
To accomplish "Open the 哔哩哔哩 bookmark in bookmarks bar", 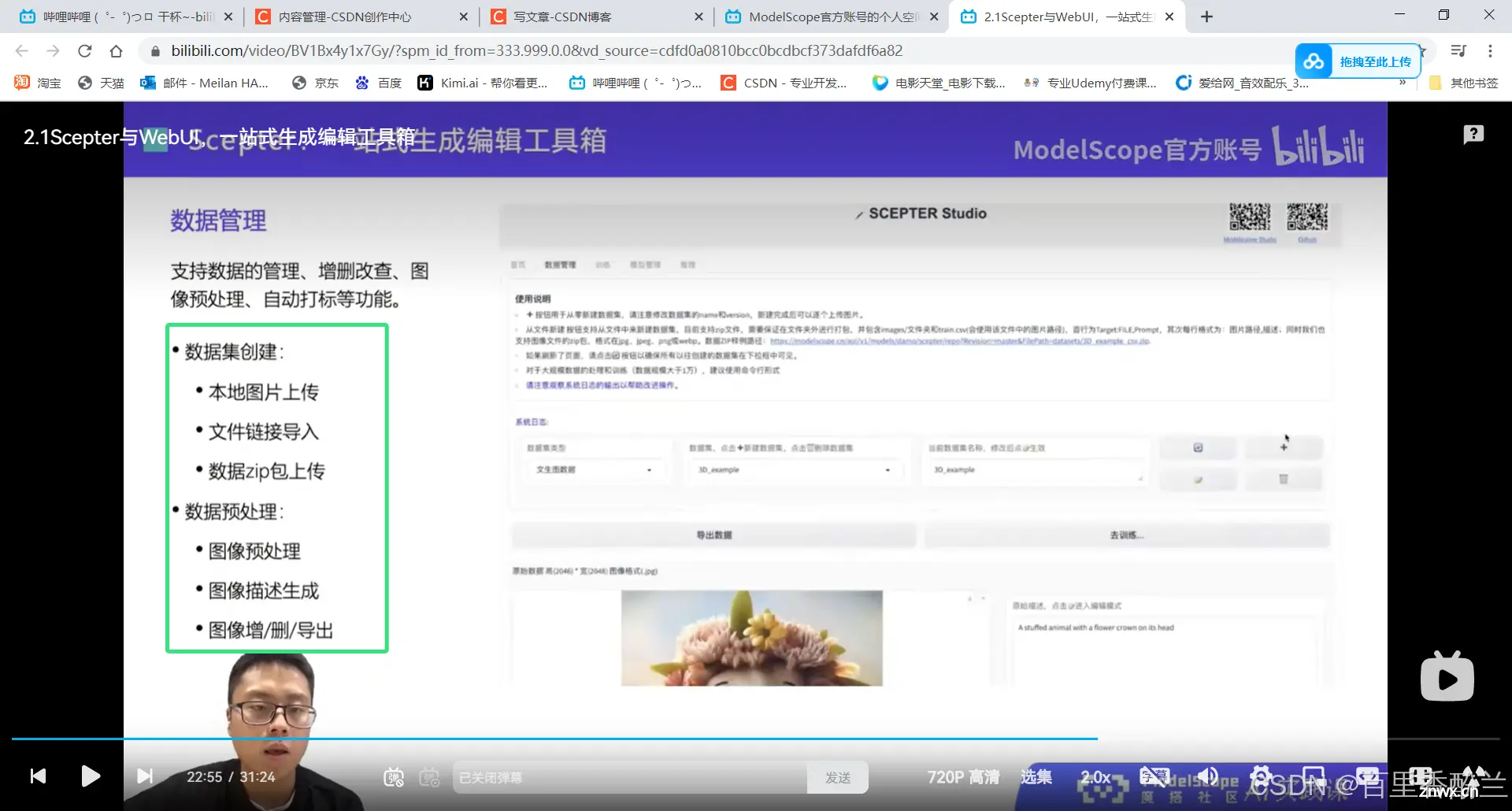I will click(635, 83).
